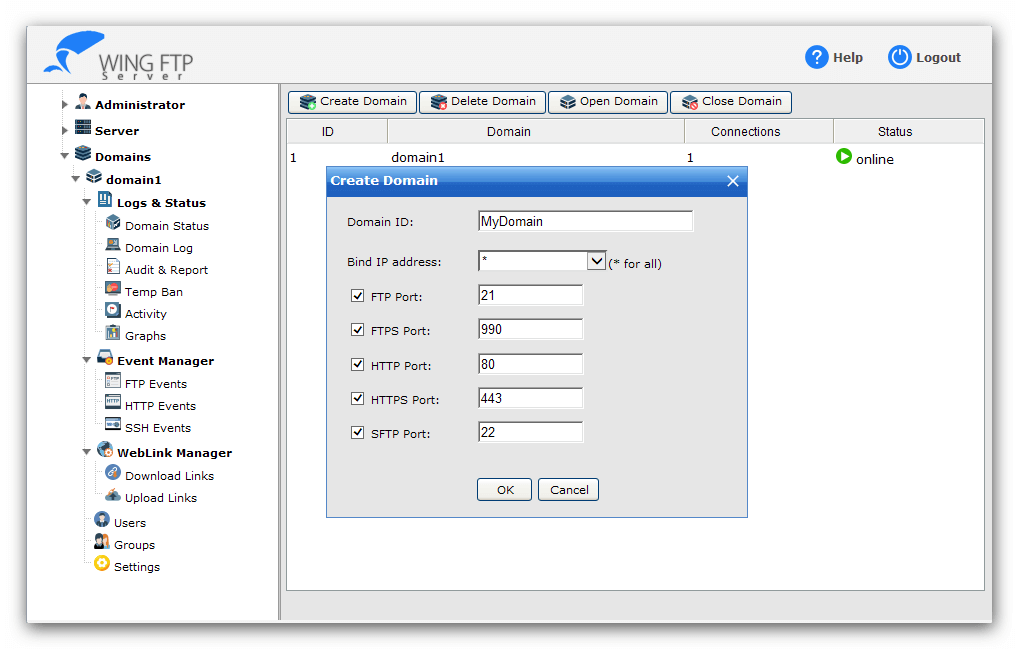Screen dimensions: 1018x649
Task: Open the Graphs icon in sidebar
Action: click(x=113, y=334)
